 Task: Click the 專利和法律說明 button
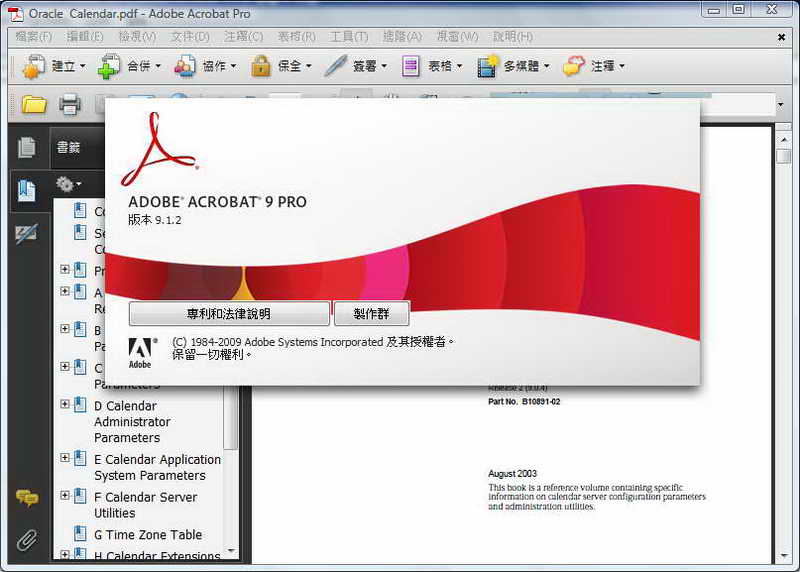pyautogui.click(x=229, y=313)
